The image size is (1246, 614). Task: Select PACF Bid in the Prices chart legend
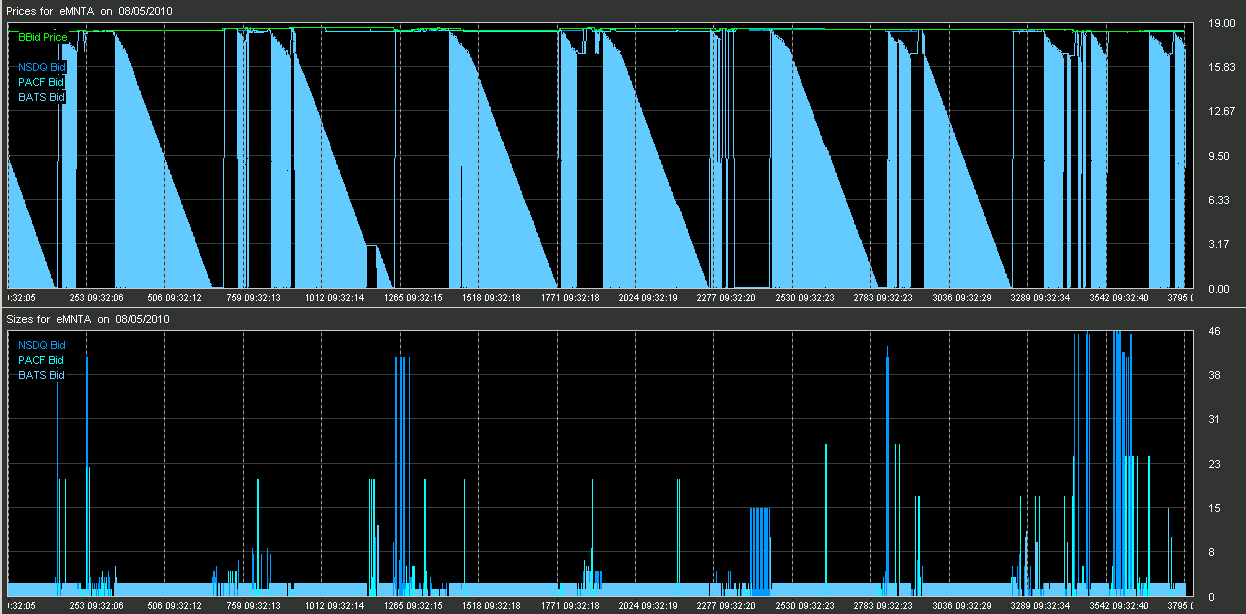tap(41, 82)
